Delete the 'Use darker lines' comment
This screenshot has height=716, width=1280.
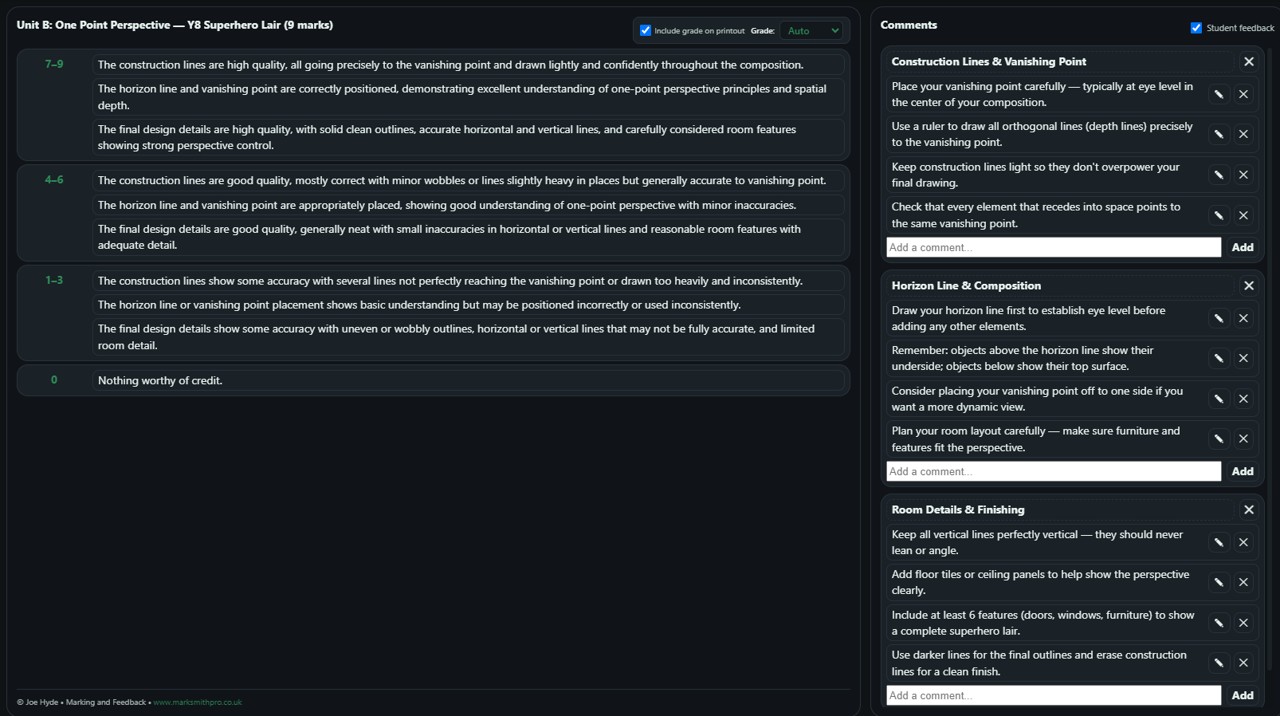point(1243,663)
